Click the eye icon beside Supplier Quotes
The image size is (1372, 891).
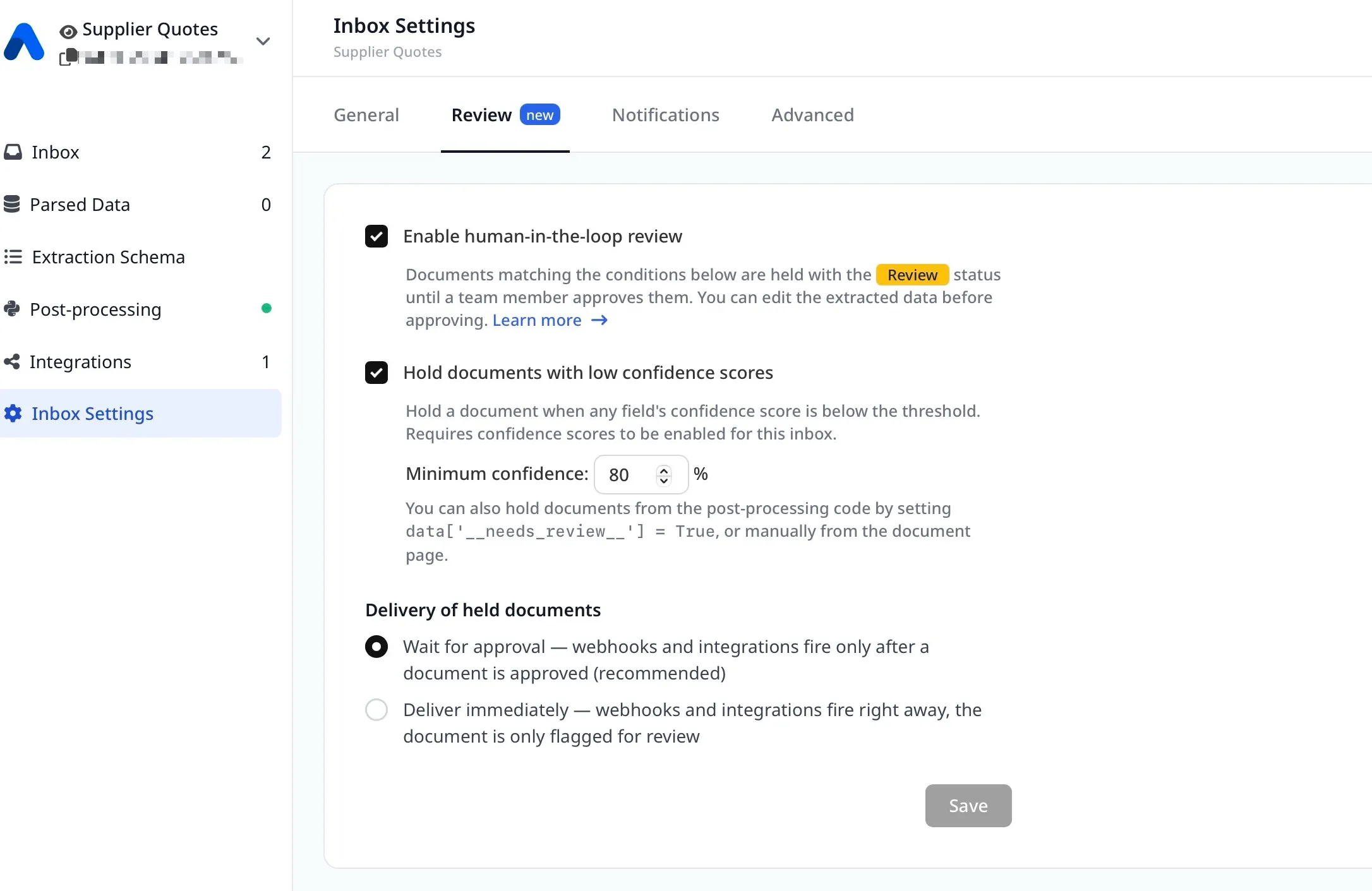point(68,31)
